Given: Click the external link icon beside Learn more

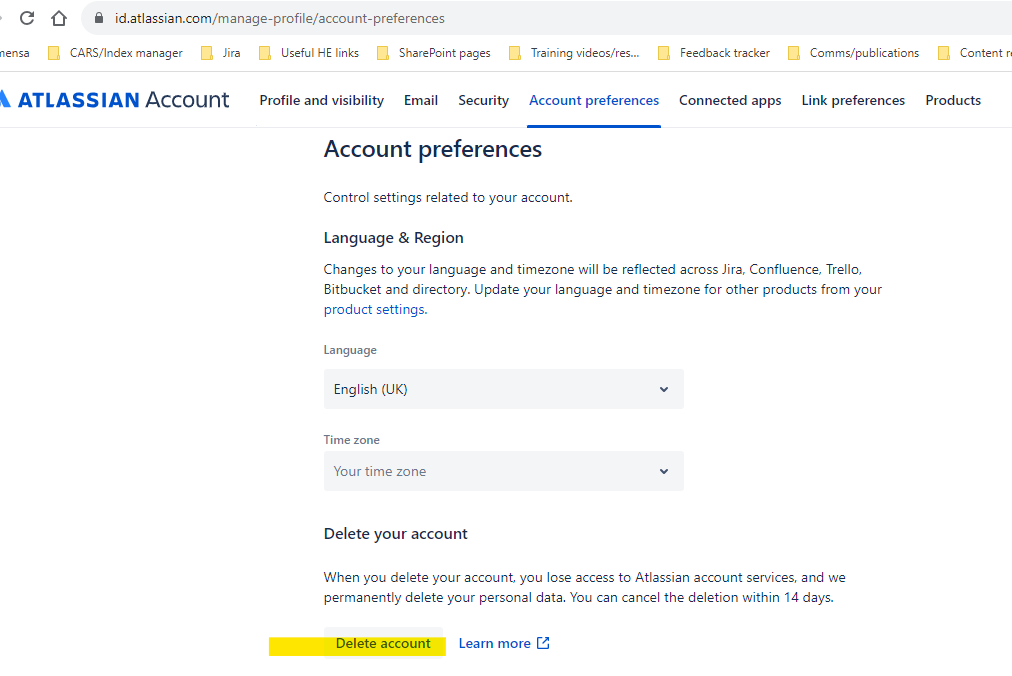Looking at the screenshot, I should tap(543, 643).
